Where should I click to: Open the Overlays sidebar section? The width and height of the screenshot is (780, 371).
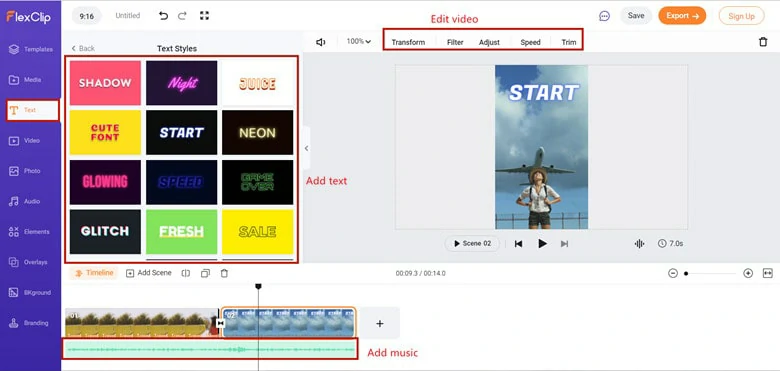28,262
